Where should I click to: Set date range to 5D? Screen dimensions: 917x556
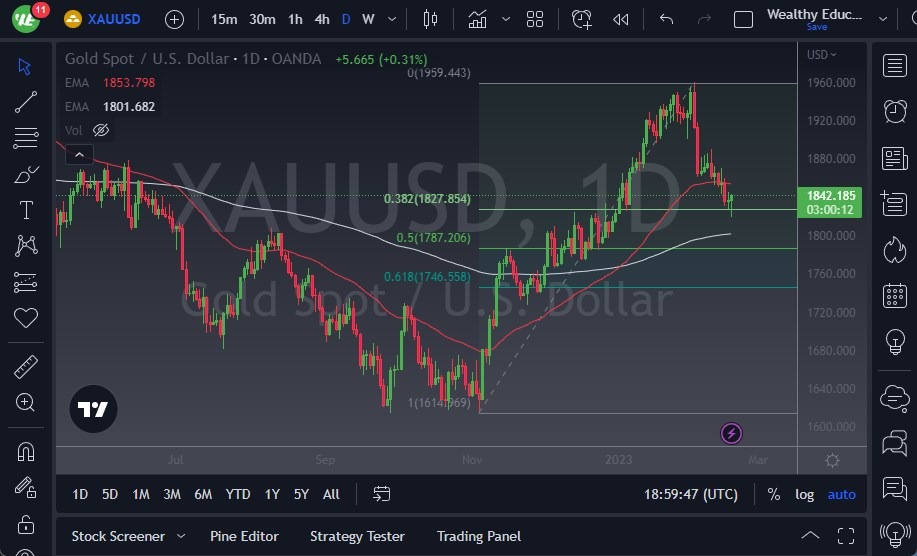pyautogui.click(x=110, y=495)
